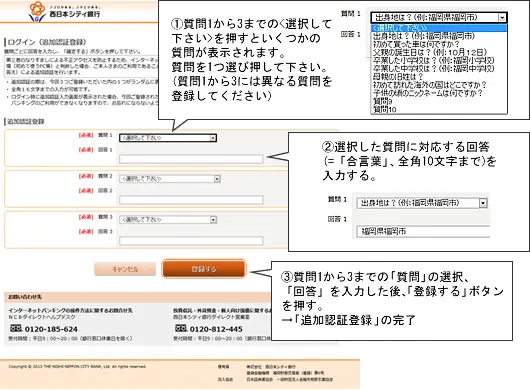Click the copyright text in the footer

tap(77, 366)
